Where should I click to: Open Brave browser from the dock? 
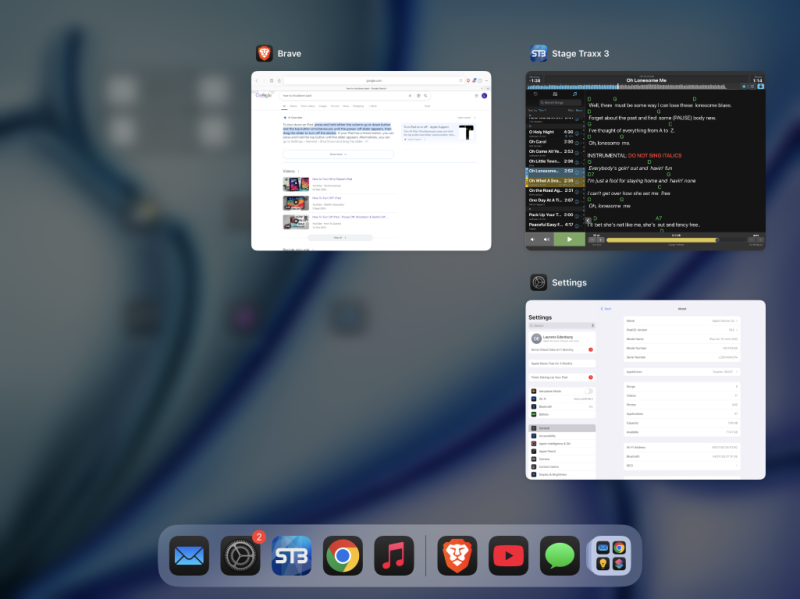[x=457, y=556]
